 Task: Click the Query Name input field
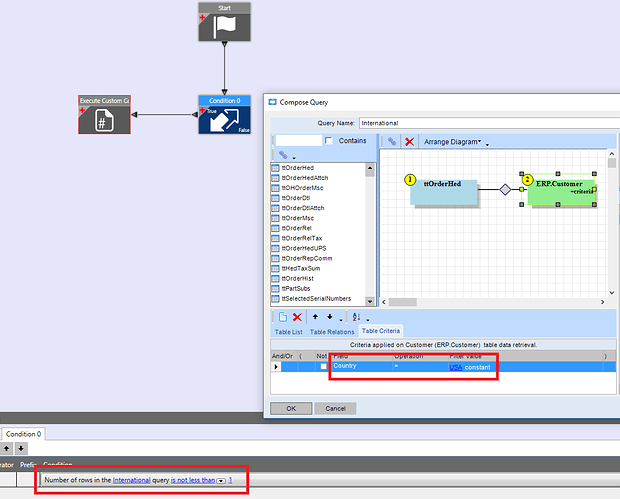tap(489, 123)
